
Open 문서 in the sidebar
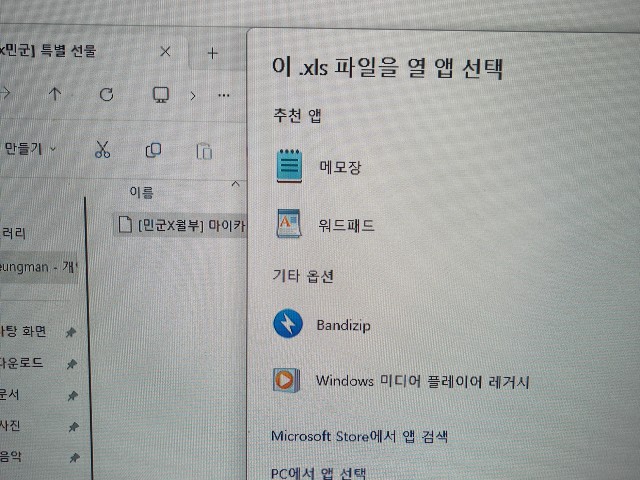click(x=10, y=394)
